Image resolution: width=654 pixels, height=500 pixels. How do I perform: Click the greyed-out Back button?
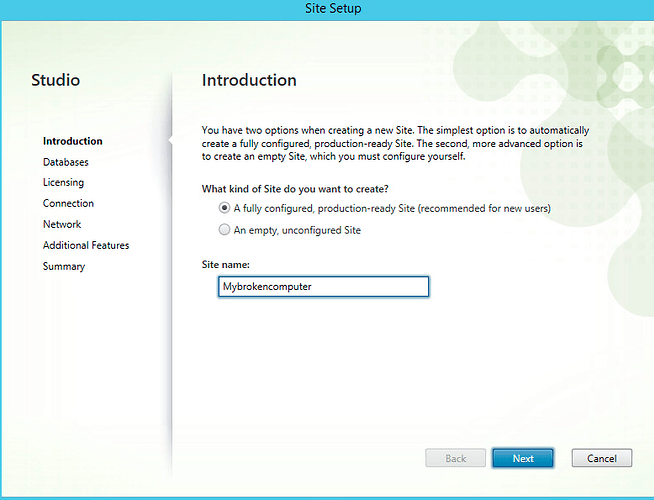(455, 458)
